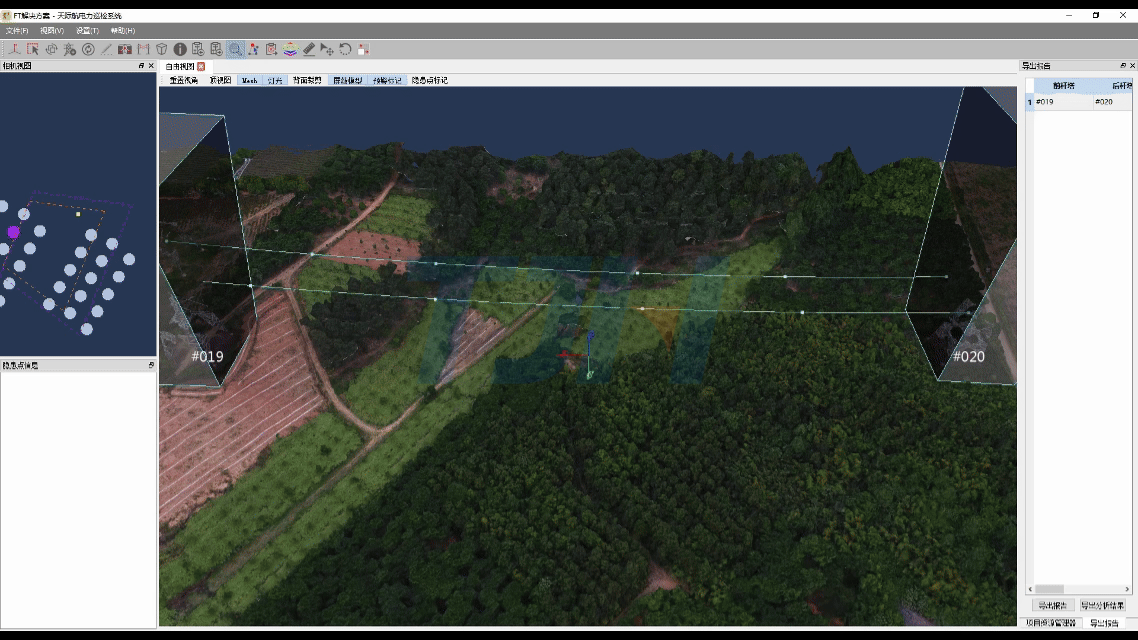Click the 3D cube toolbar icon

click(161, 49)
